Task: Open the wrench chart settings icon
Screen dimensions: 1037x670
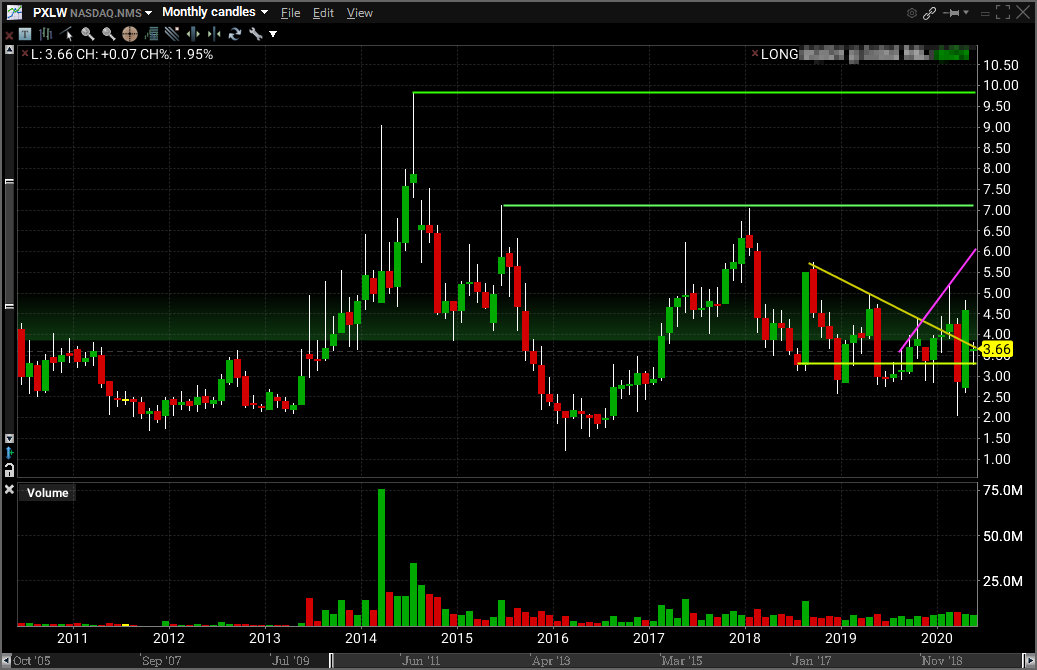Action: tap(255, 34)
